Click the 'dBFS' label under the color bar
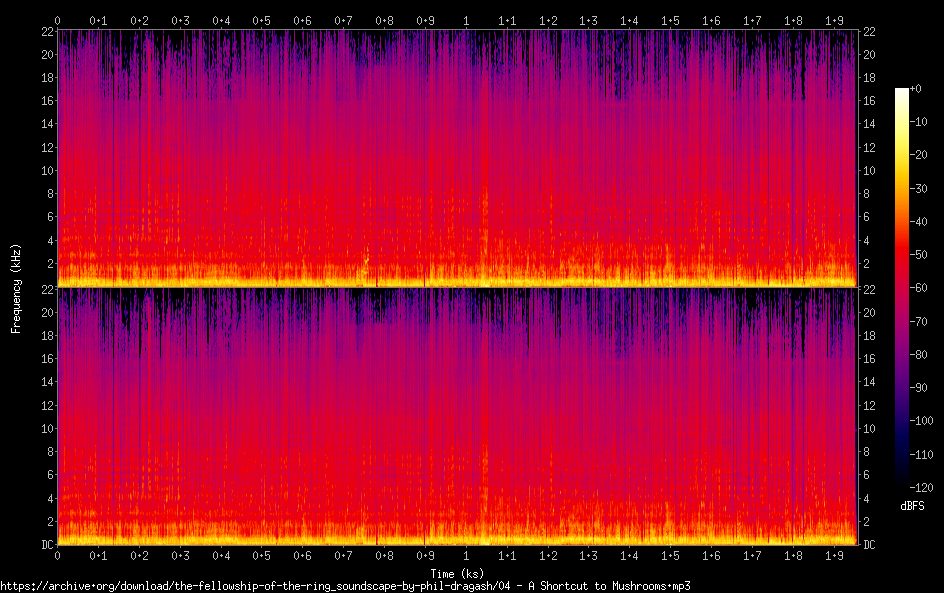The height and width of the screenshot is (593, 944). click(x=911, y=507)
